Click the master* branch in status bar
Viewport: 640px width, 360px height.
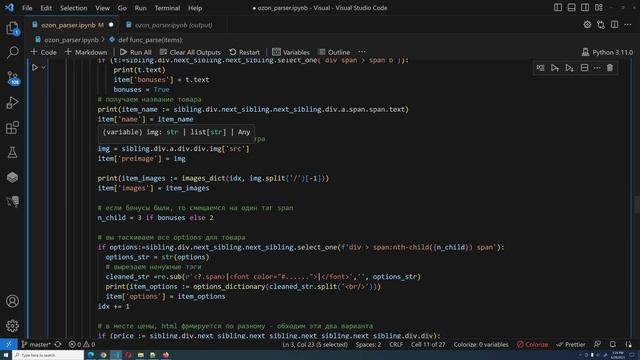pos(36,344)
